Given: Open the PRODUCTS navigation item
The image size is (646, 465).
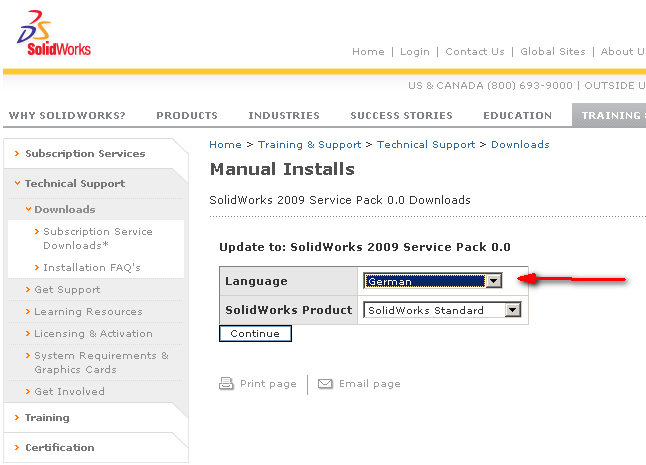Looking at the screenshot, I should tap(187, 115).
